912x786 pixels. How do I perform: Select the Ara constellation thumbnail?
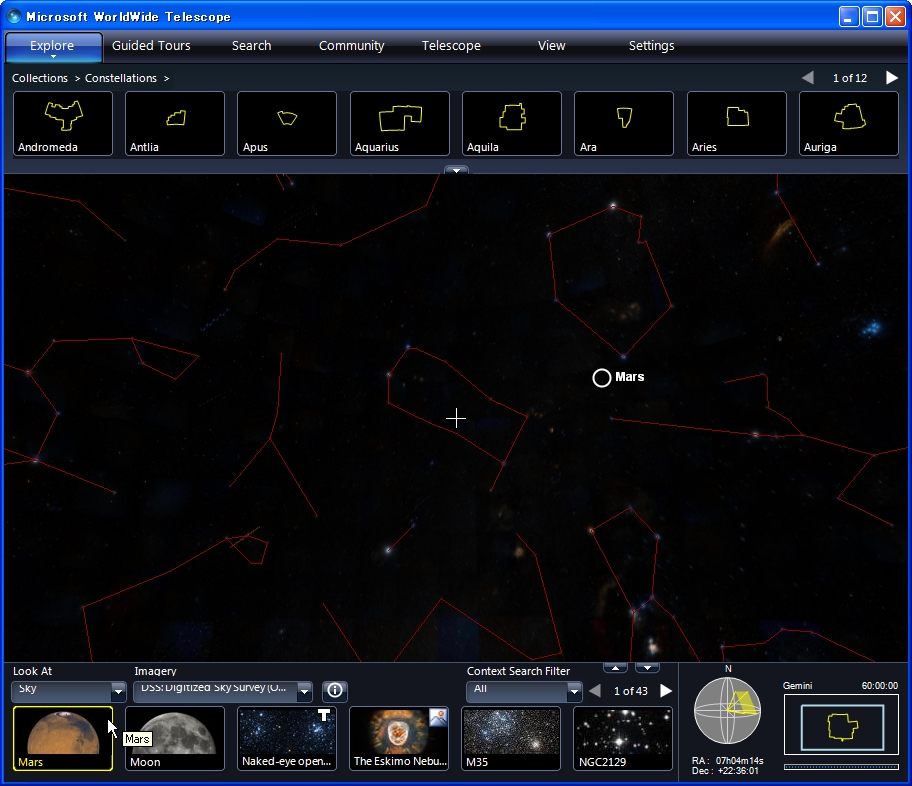click(624, 123)
